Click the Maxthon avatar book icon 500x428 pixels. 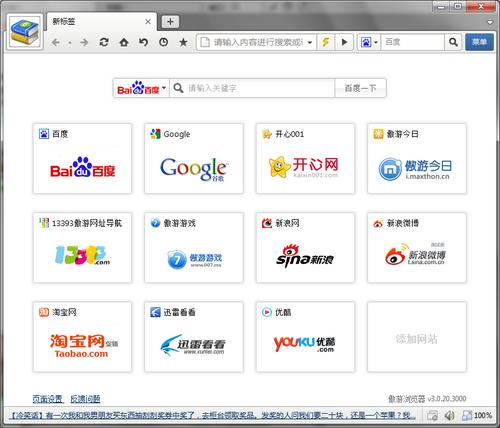tap(25, 32)
